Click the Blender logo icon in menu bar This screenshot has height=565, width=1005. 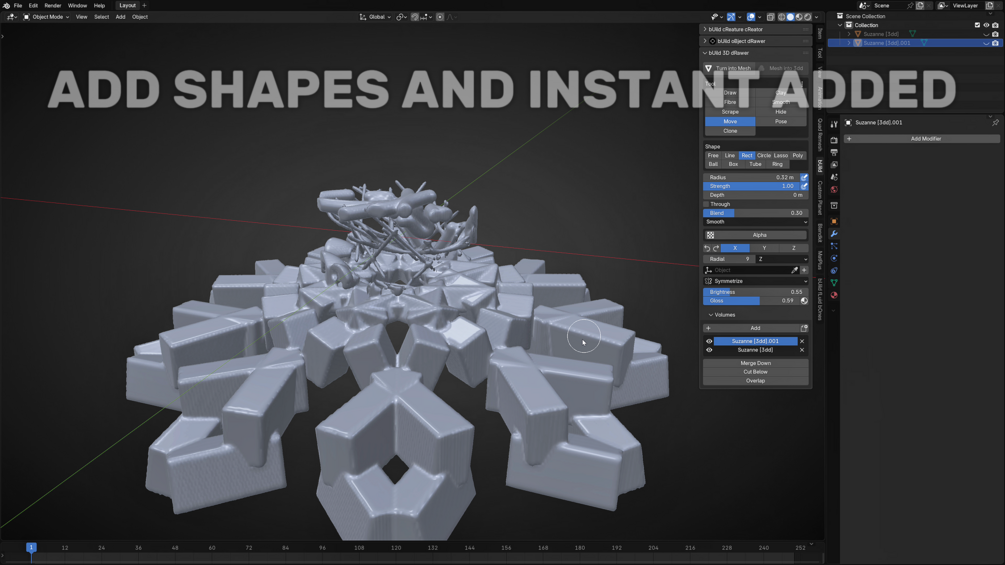coord(6,5)
